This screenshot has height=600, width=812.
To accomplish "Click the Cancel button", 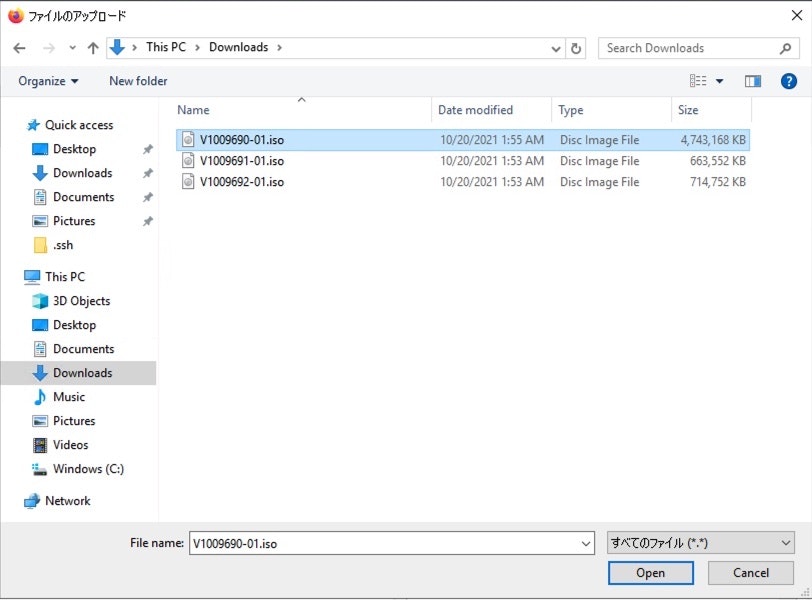I will (751, 573).
